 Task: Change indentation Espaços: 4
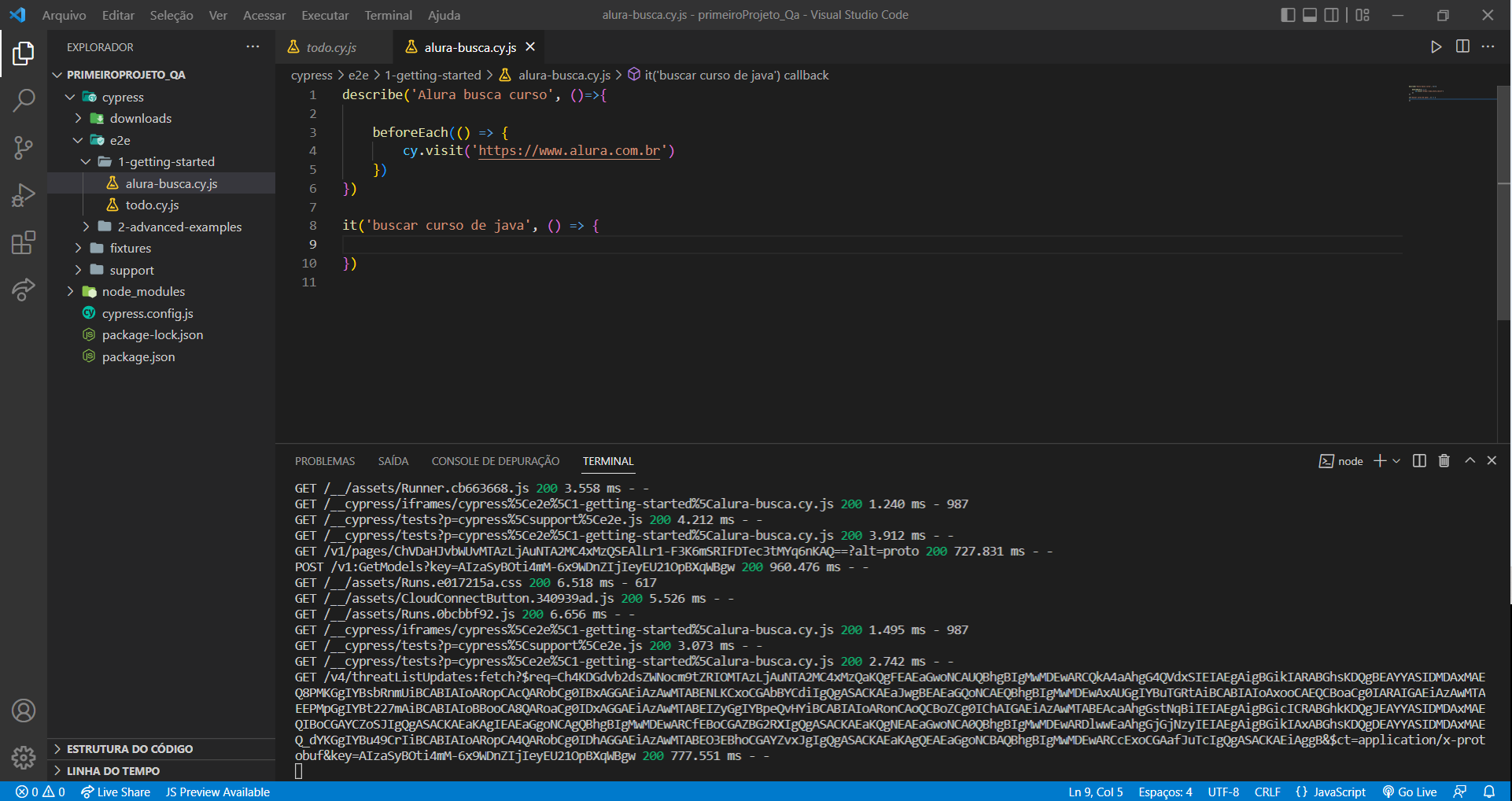pyautogui.click(x=1165, y=792)
